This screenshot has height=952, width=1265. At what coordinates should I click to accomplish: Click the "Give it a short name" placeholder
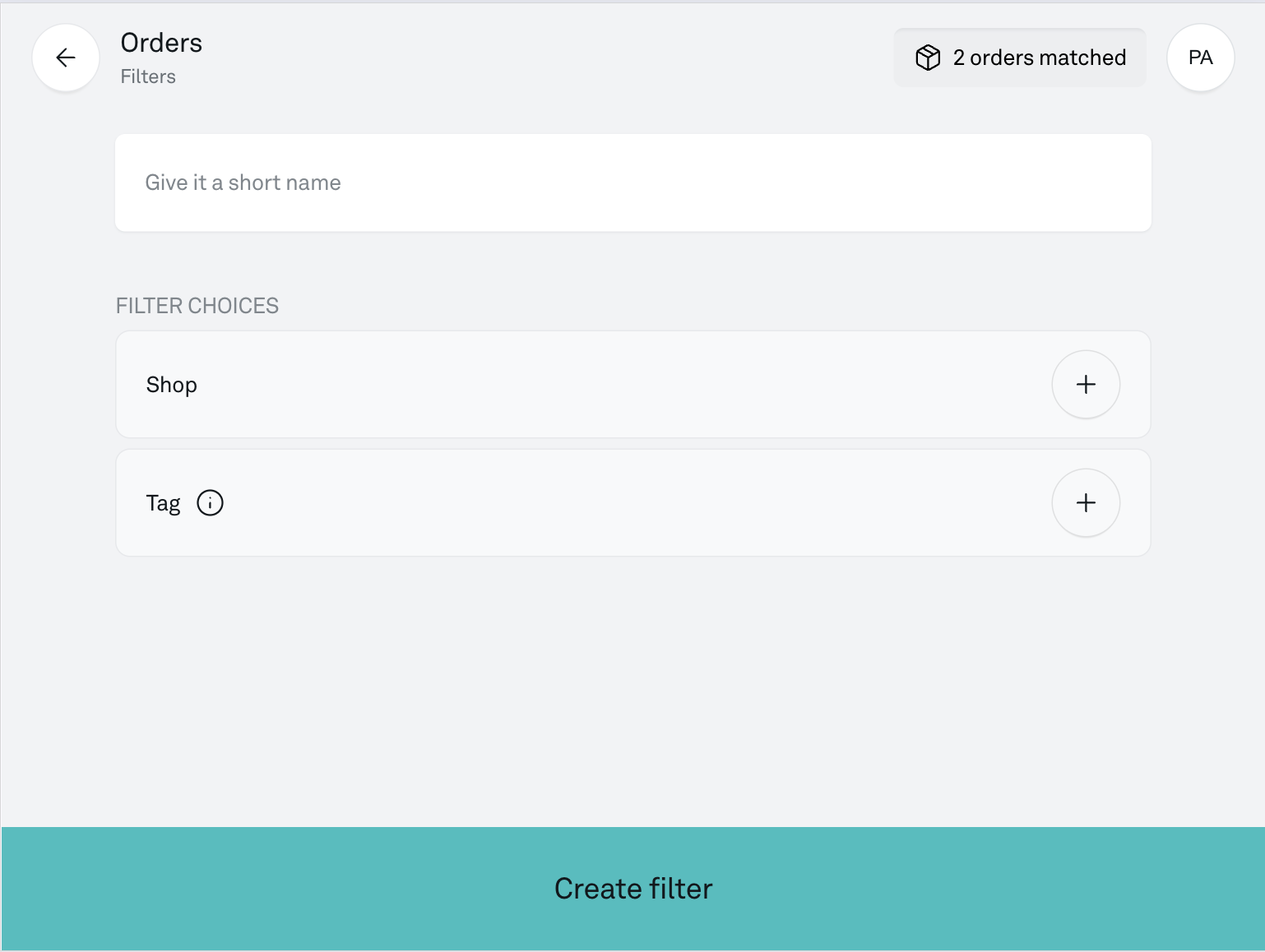pyautogui.click(x=243, y=183)
